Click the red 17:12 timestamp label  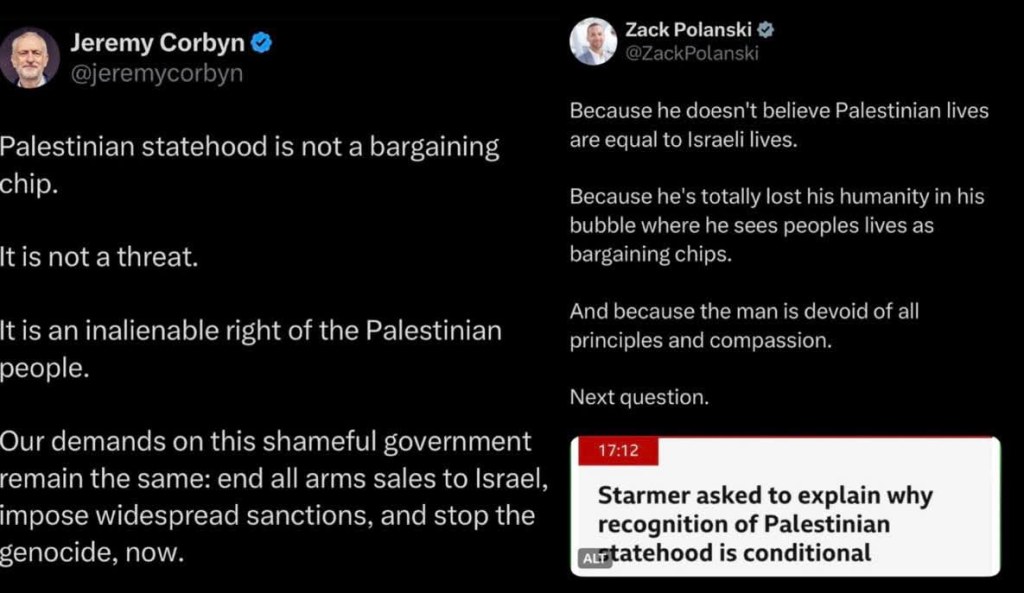click(617, 451)
